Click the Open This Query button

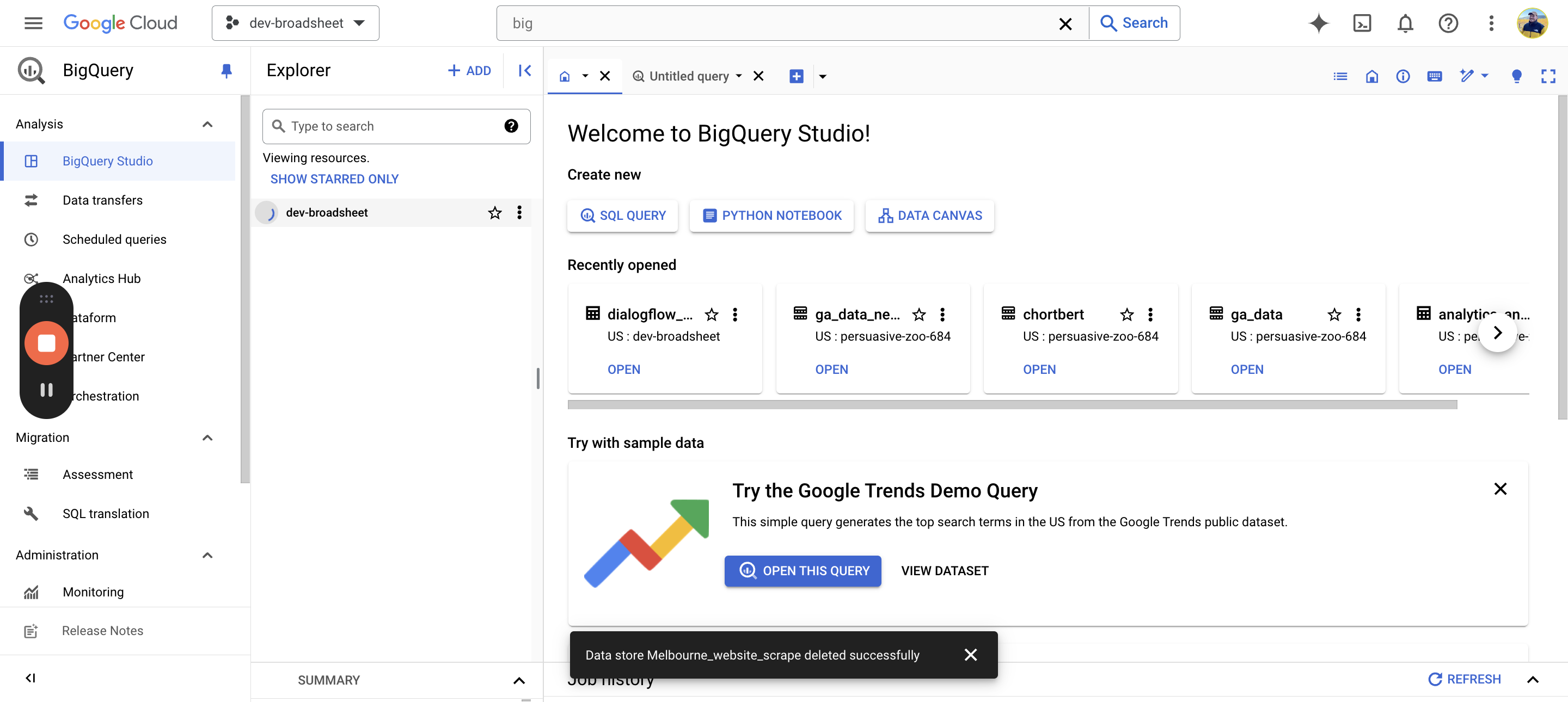[803, 571]
